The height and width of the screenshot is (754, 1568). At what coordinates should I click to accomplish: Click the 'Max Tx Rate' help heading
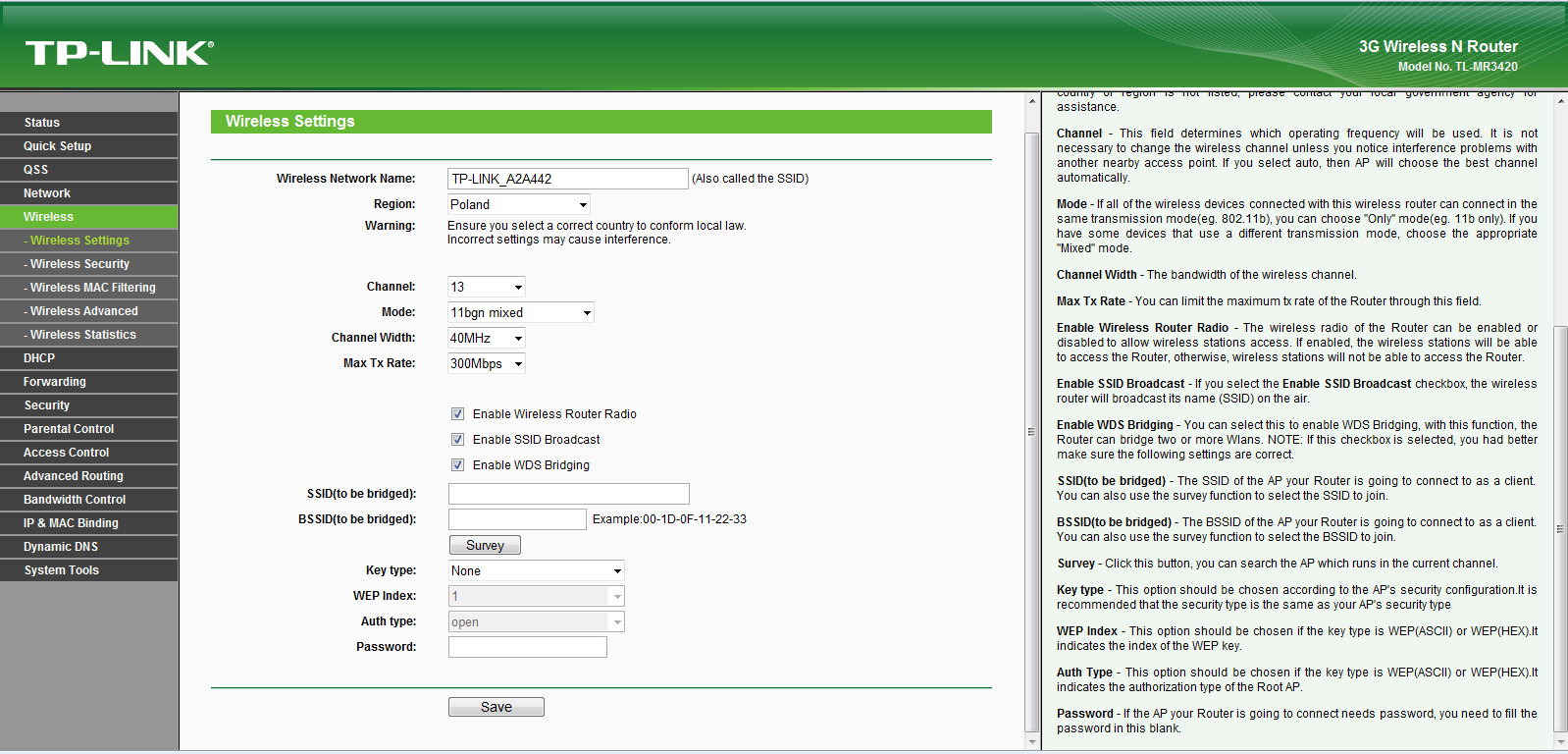click(x=1091, y=301)
